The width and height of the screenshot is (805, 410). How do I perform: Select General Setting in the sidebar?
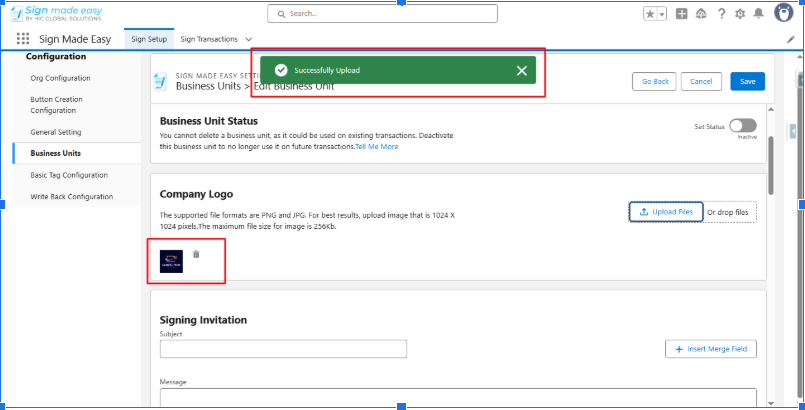click(56, 132)
